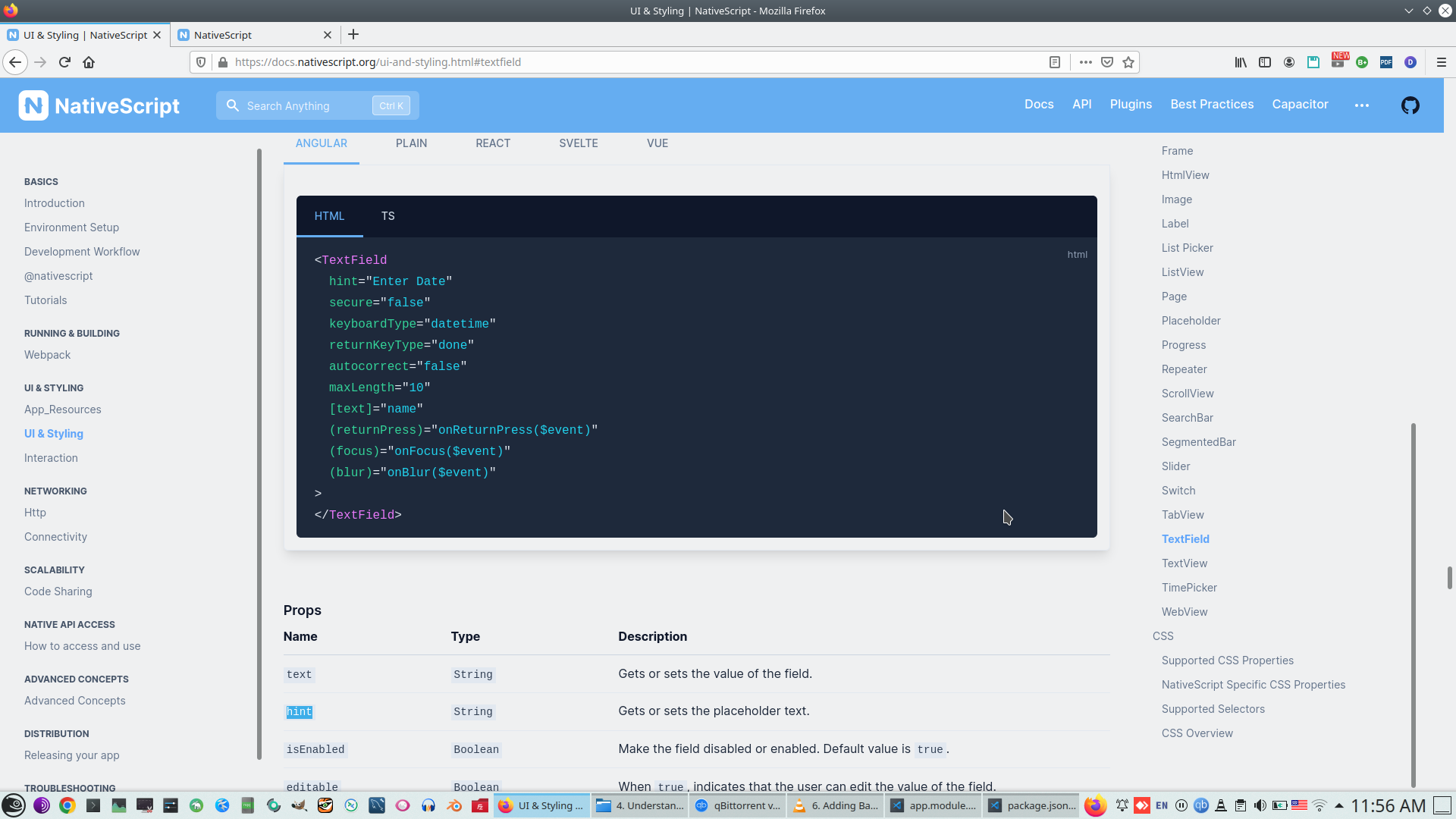
Task: Switch to the TS code tab
Action: (x=388, y=216)
